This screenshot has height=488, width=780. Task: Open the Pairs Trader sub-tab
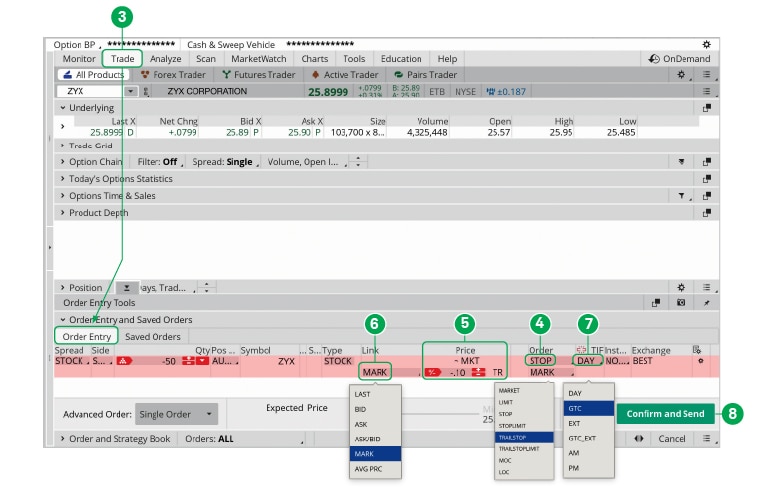coord(425,75)
